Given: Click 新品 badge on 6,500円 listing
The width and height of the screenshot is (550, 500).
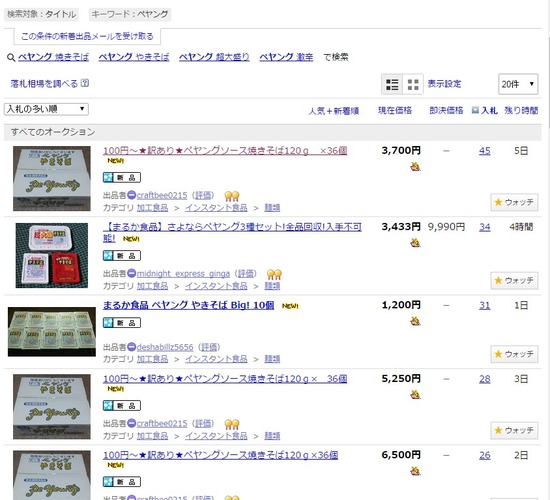Looking at the screenshot, I should point(122,482).
